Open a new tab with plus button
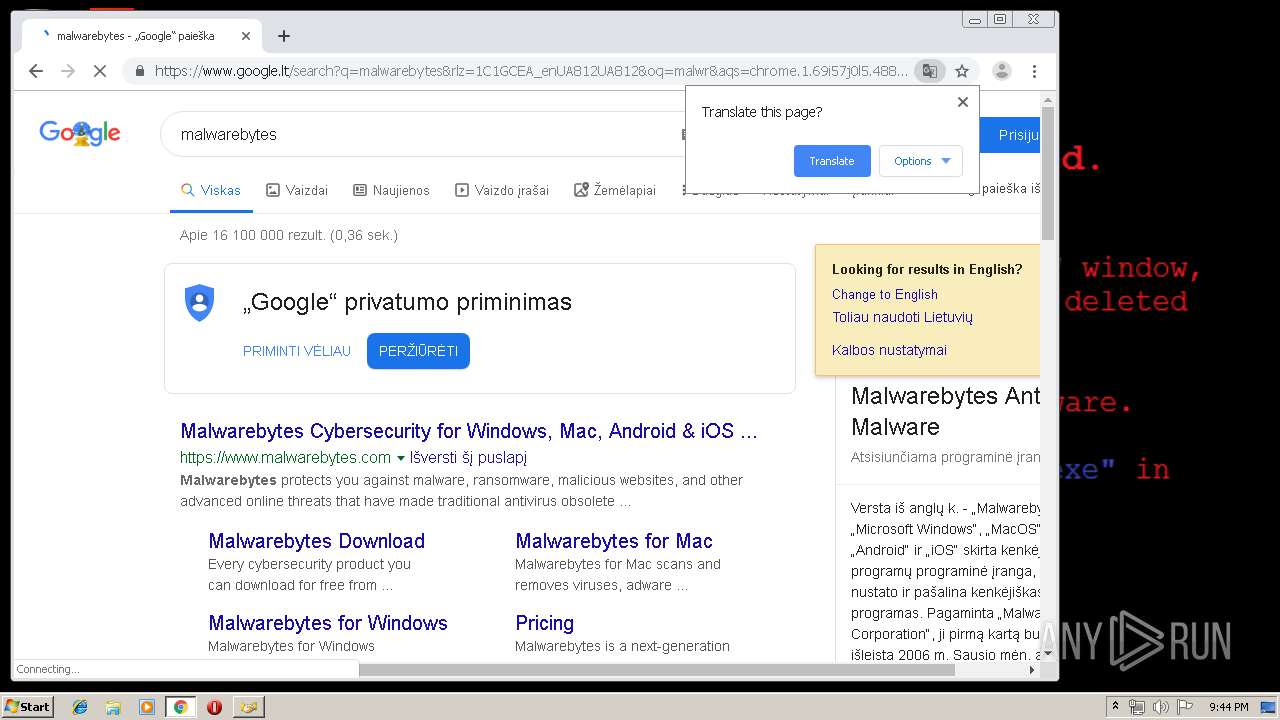This screenshot has height=720, width=1280. pos(284,36)
